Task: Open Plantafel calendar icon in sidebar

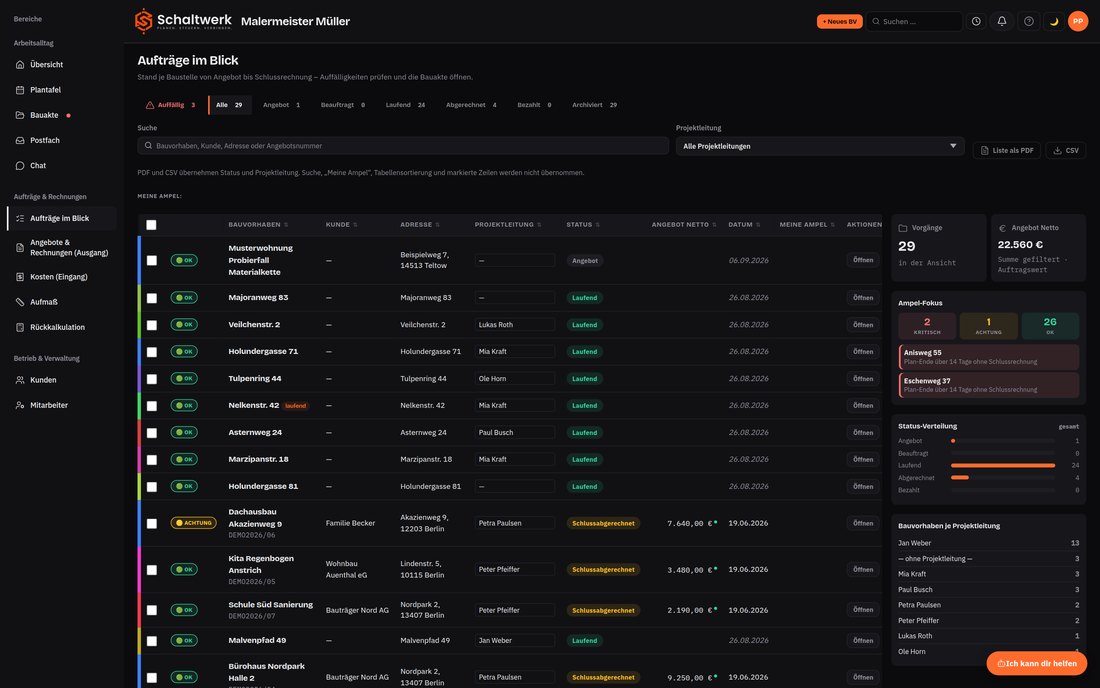Action: point(20,90)
